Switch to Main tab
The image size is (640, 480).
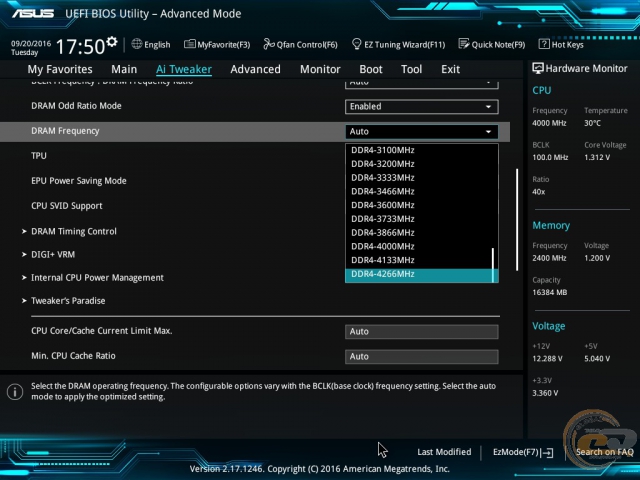coord(124,69)
